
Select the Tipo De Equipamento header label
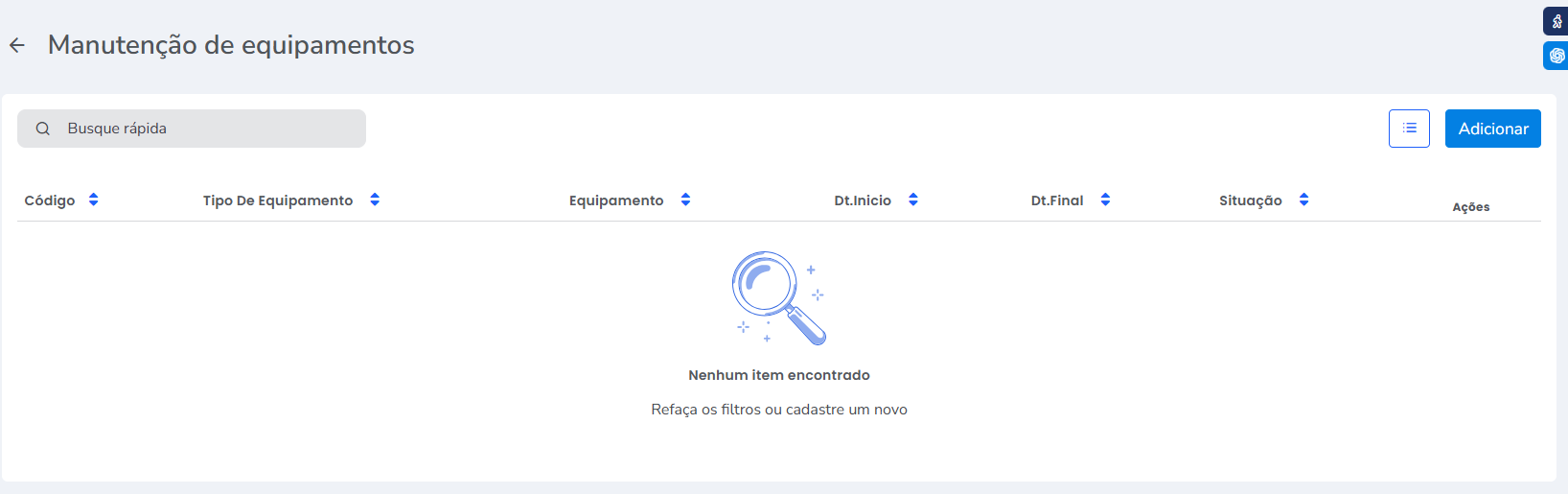(x=278, y=200)
